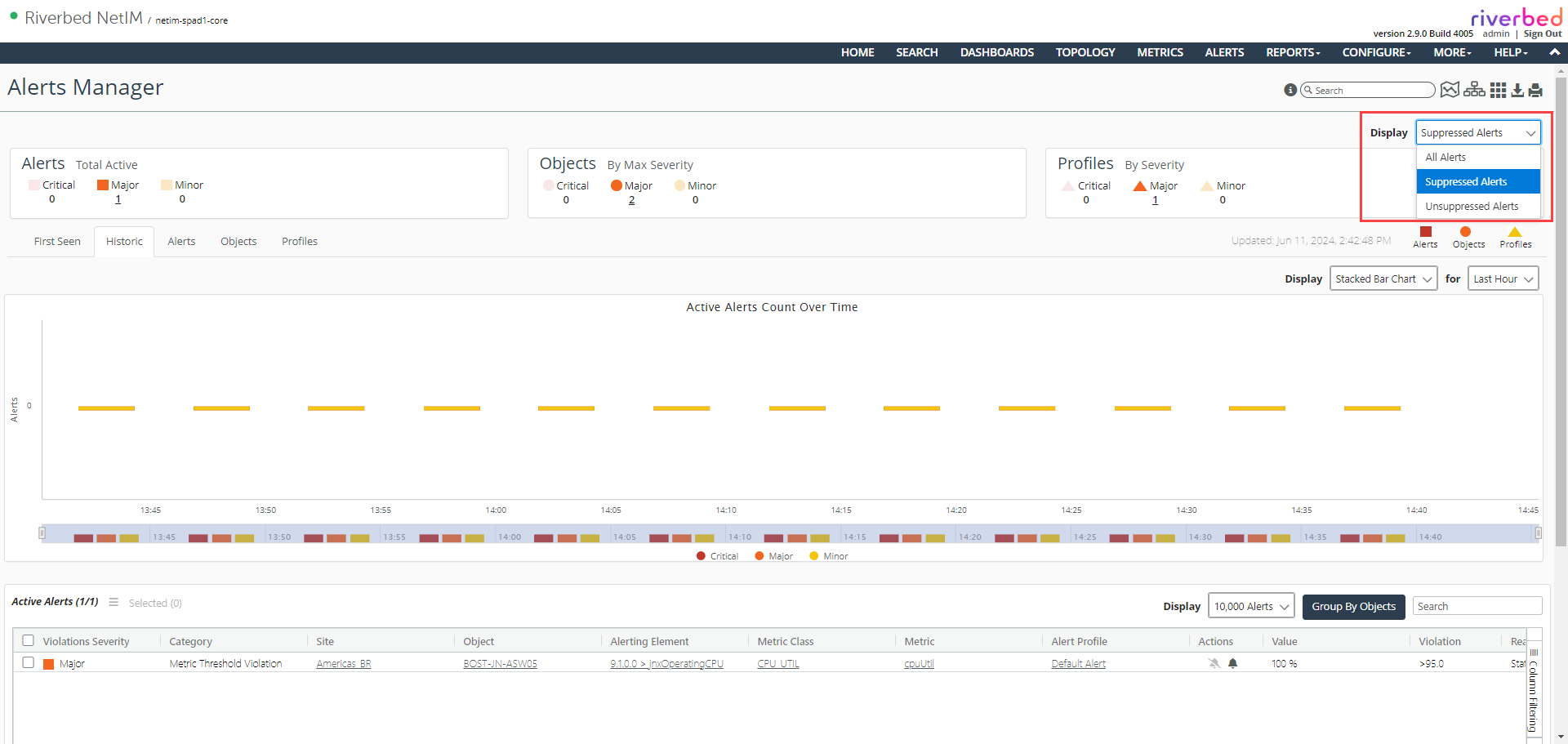This screenshot has height=744, width=1568.
Task: Click the topology hierarchy icon
Action: coord(1474,90)
